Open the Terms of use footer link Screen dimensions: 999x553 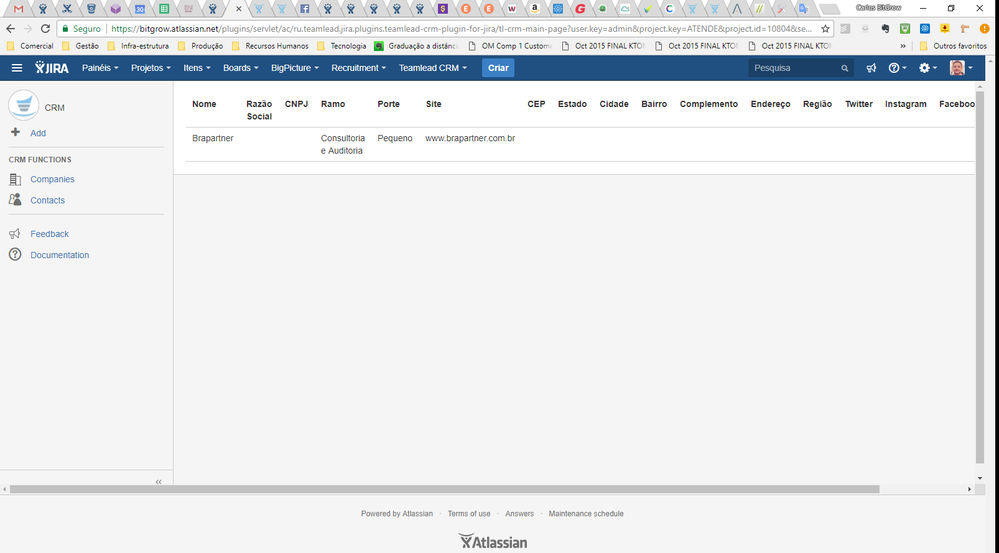(x=469, y=514)
